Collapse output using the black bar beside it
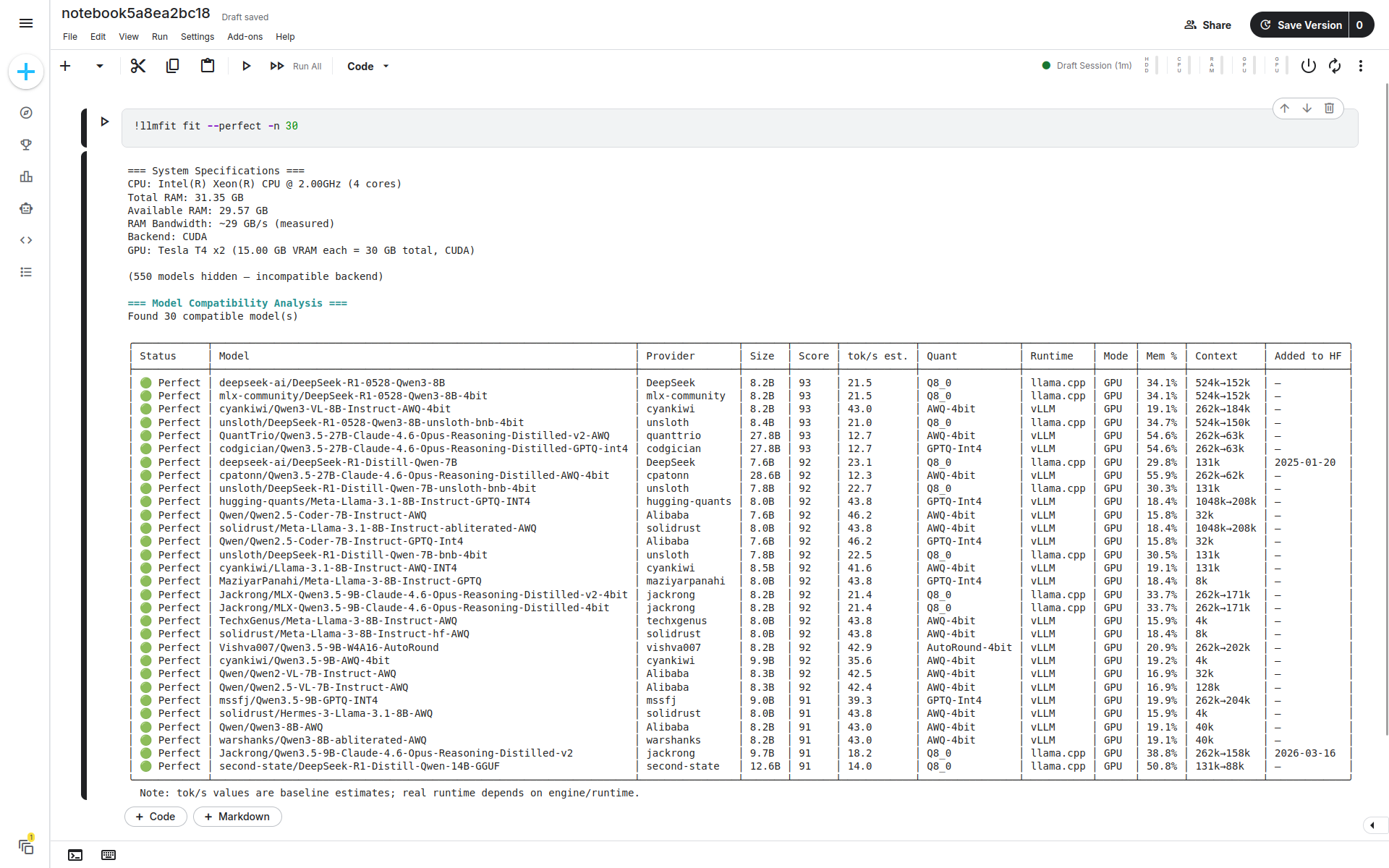The image size is (1389, 868). [x=84, y=476]
